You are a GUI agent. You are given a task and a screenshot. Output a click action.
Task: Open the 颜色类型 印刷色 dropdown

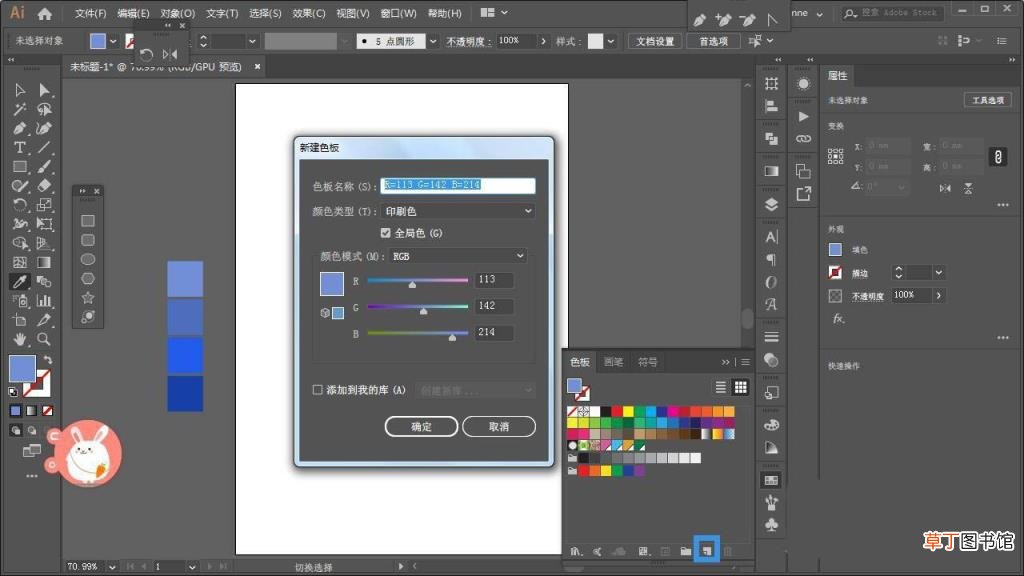click(x=458, y=211)
